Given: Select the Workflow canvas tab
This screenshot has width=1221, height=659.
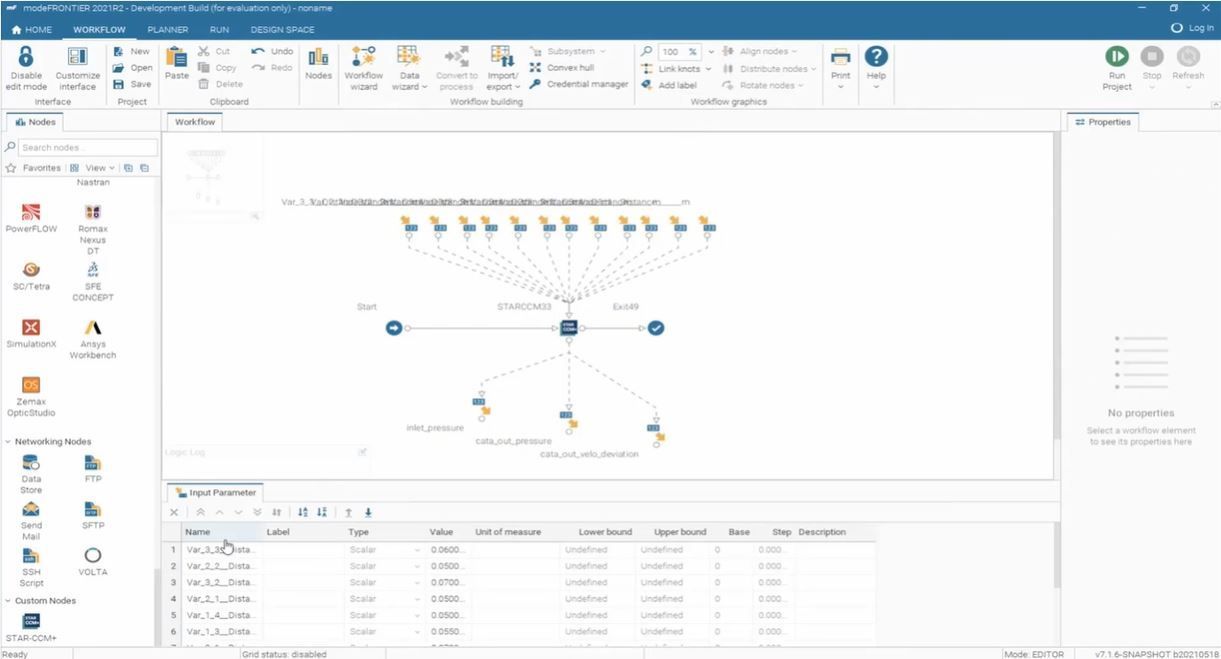Looking at the screenshot, I should point(195,122).
